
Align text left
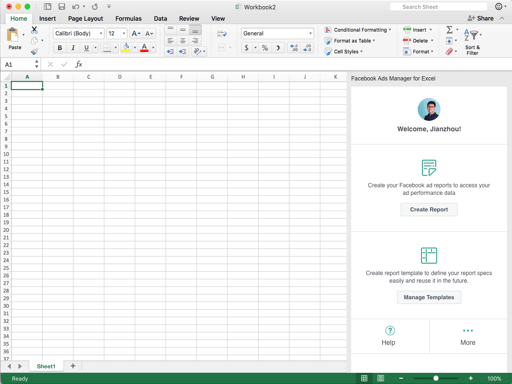[170, 41]
